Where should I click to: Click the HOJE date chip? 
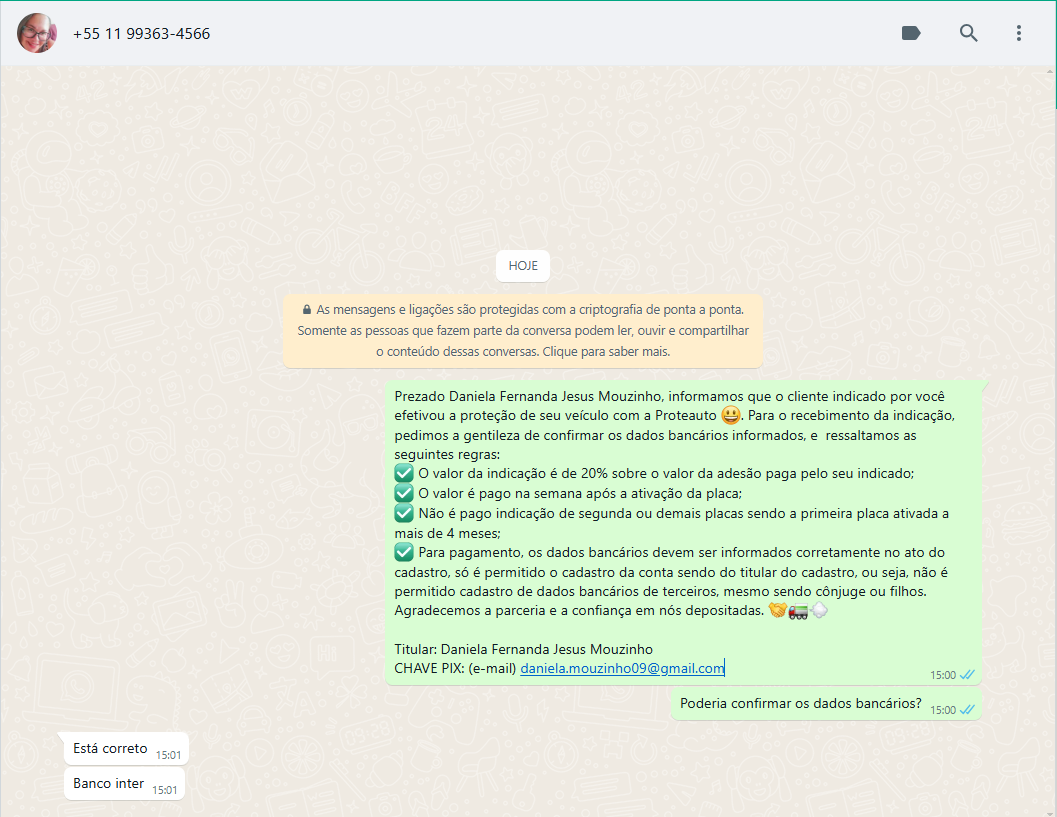523,266
